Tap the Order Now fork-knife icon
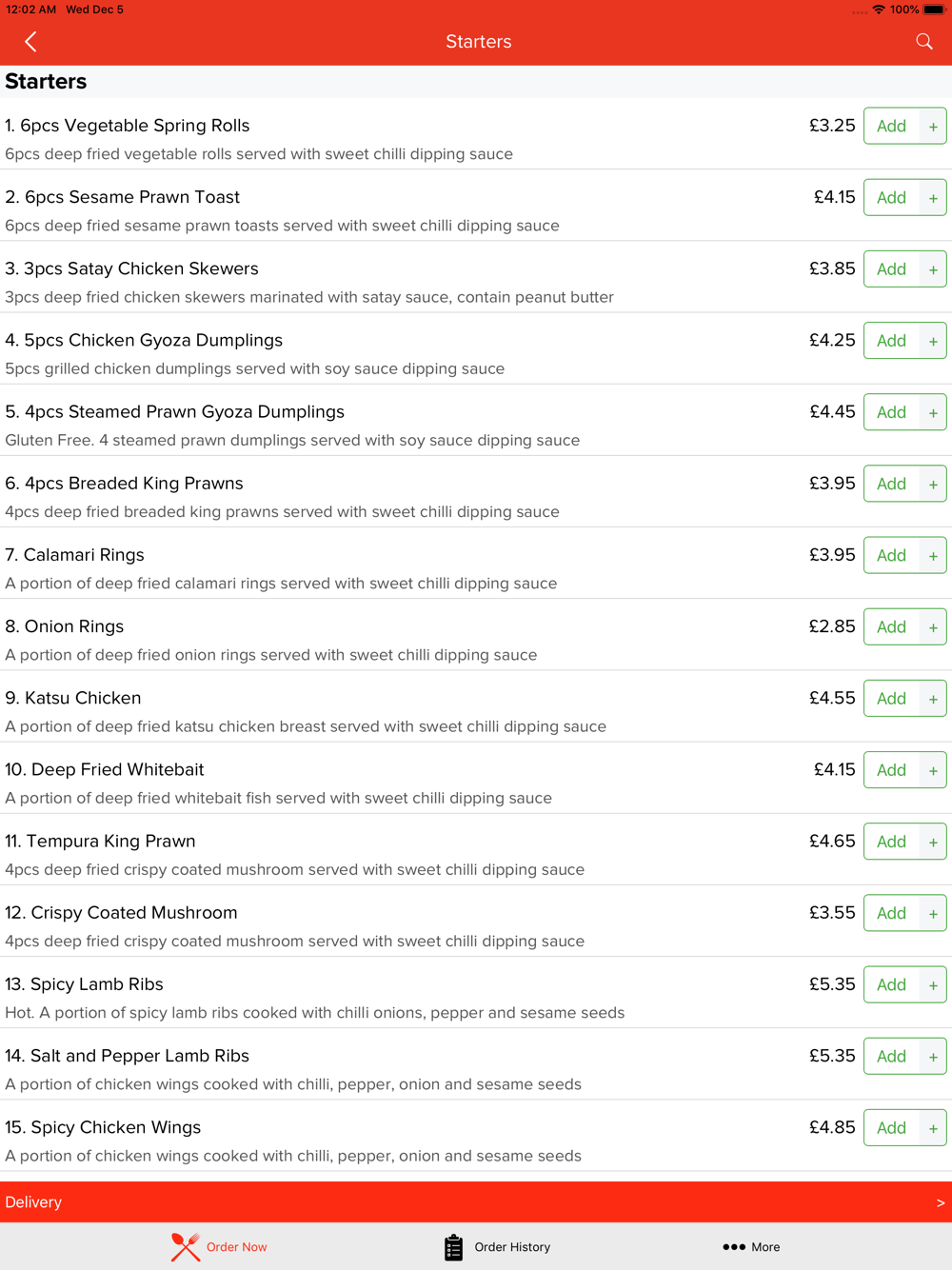 pos(186,1247)
